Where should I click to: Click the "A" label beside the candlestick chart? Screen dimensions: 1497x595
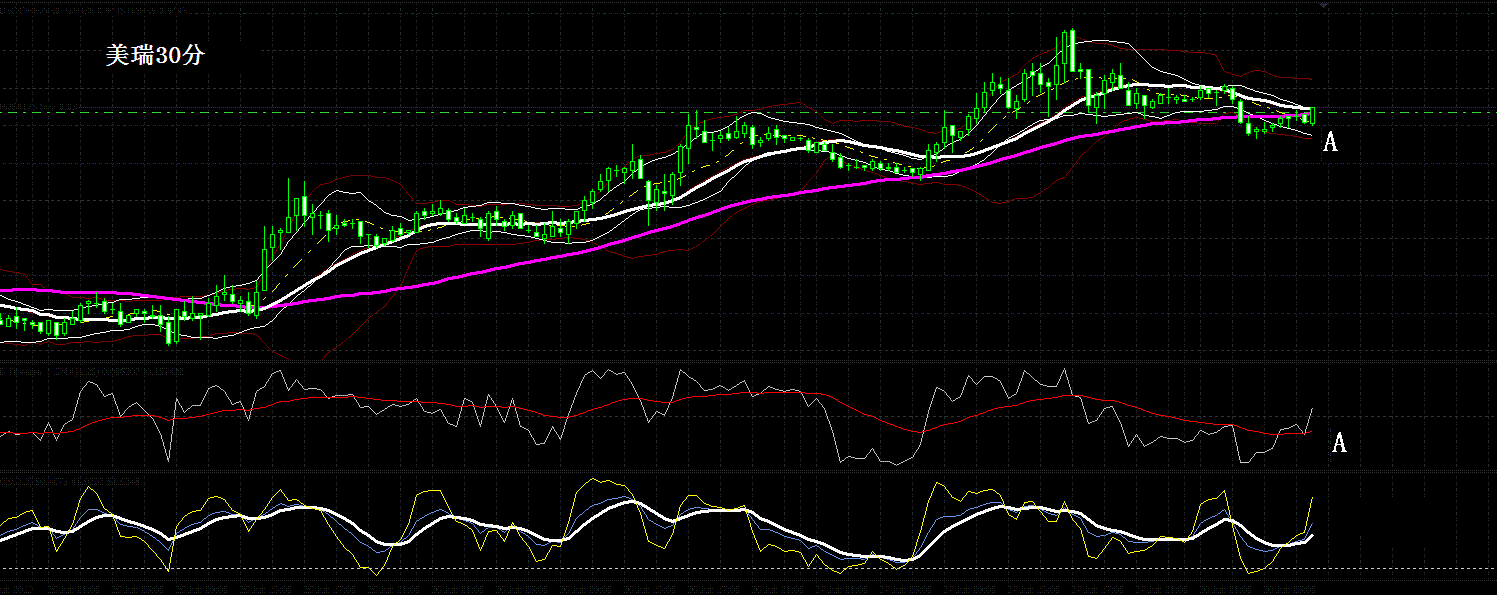coord(1330,142)
